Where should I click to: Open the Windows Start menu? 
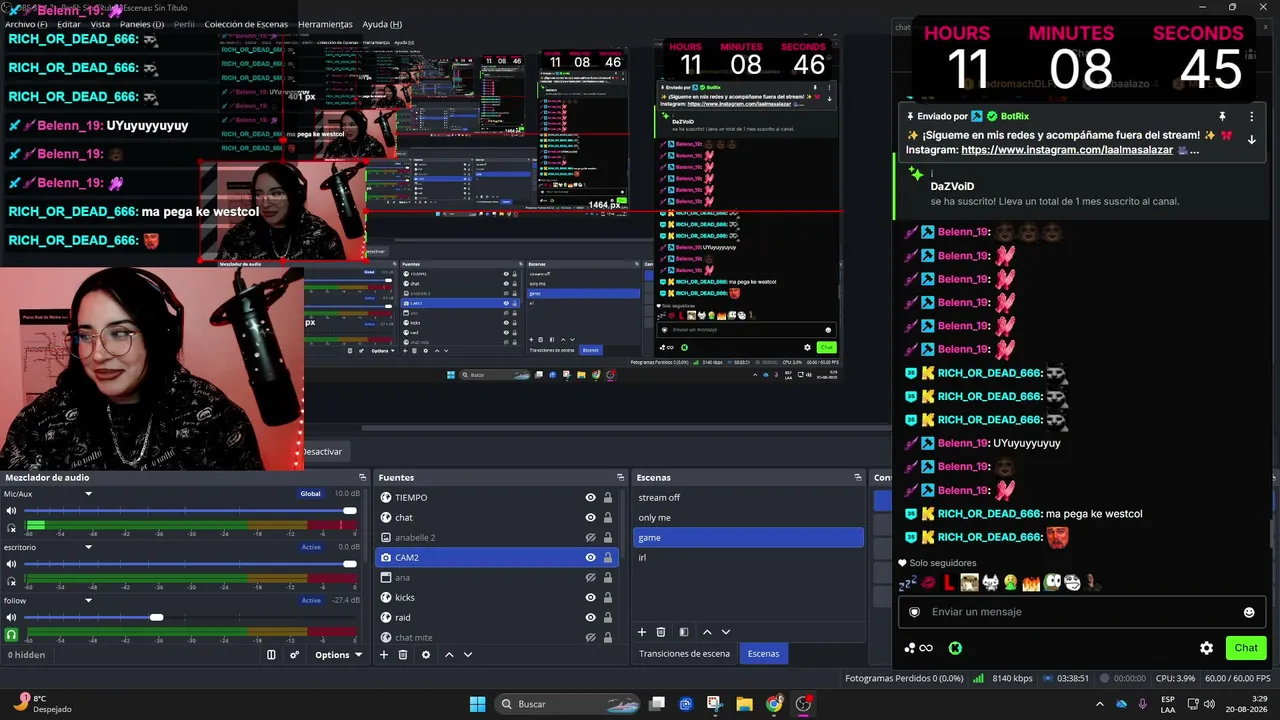477,704
